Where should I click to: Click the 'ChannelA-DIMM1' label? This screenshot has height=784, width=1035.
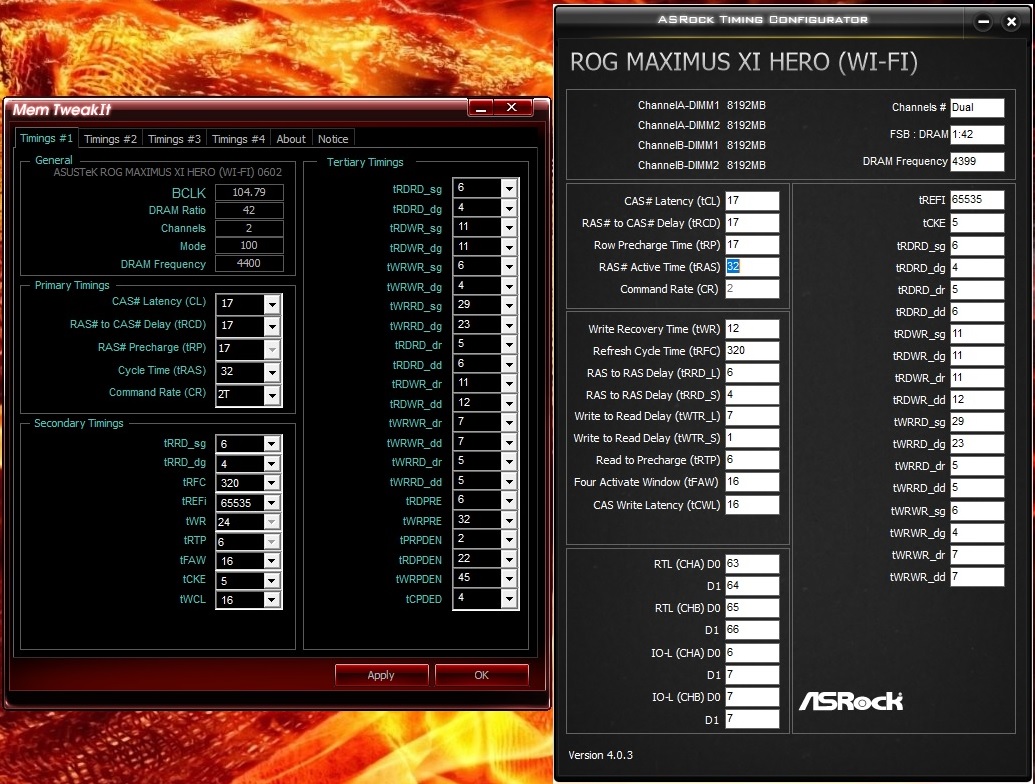679,105
